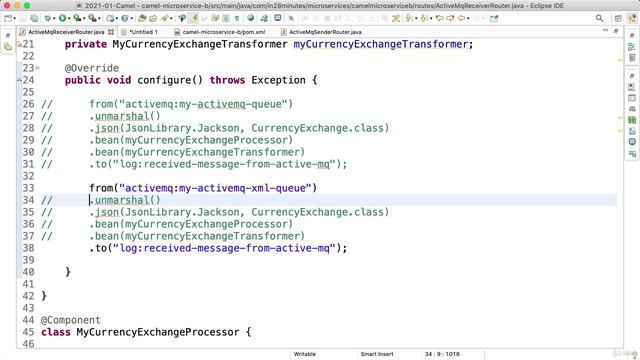
Task: Open the New Java Class dropdown arrow
Action: (131, 18)
